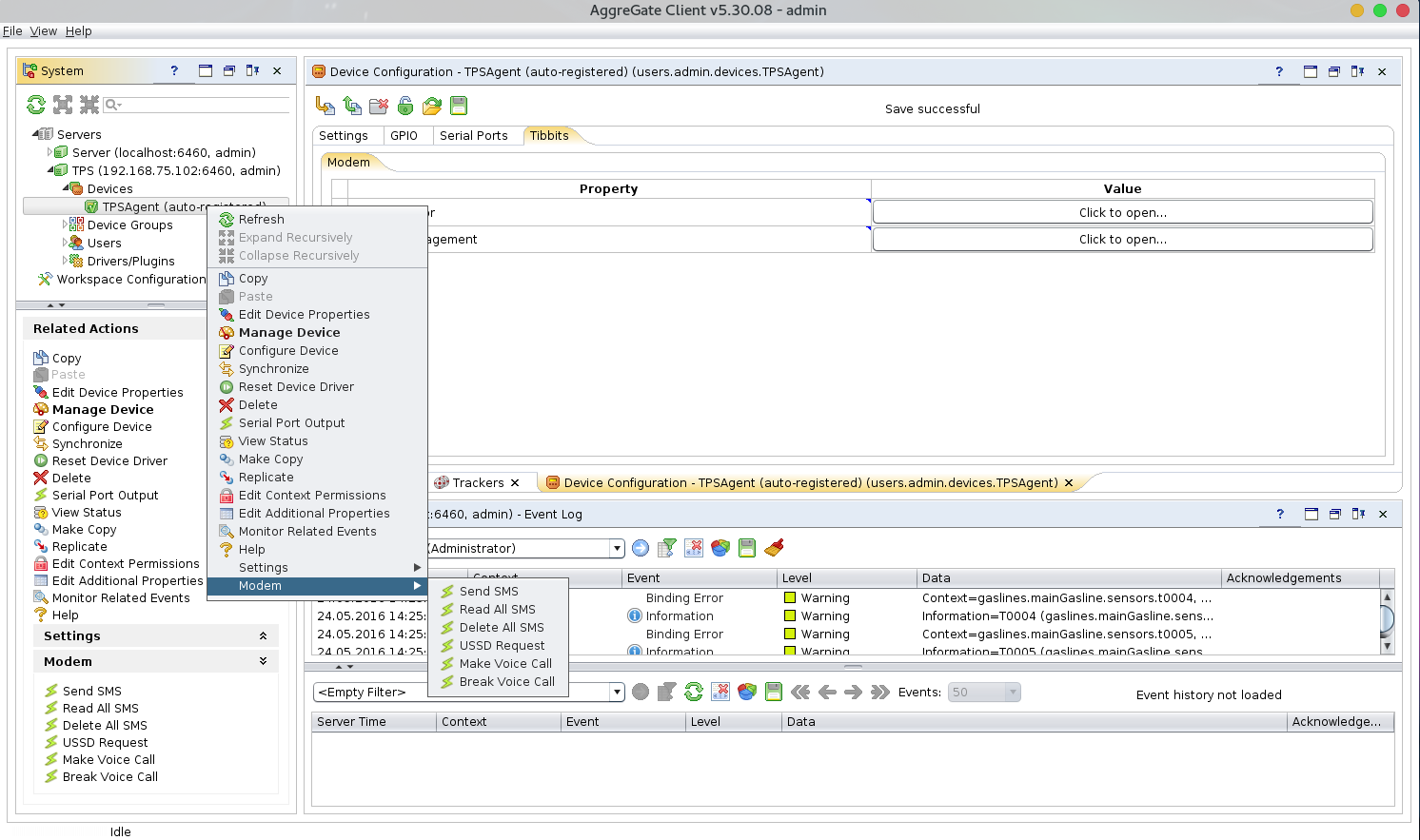Click Synchronize in Related Actions

[87, 443]
